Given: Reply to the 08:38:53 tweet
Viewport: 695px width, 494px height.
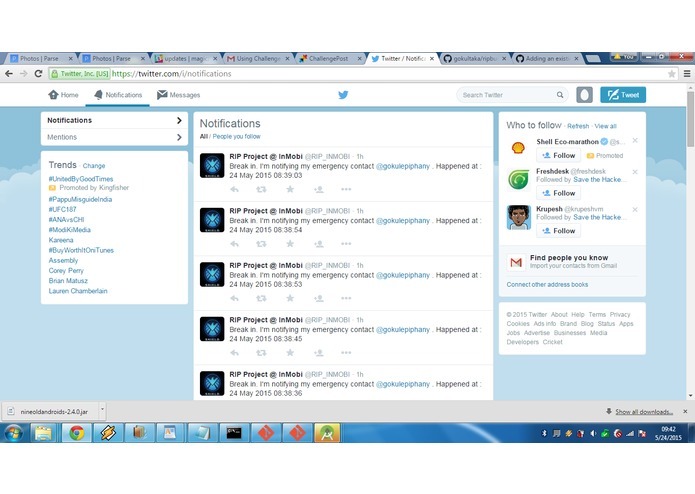Looking at the screenshot, I should pos(234,299).
